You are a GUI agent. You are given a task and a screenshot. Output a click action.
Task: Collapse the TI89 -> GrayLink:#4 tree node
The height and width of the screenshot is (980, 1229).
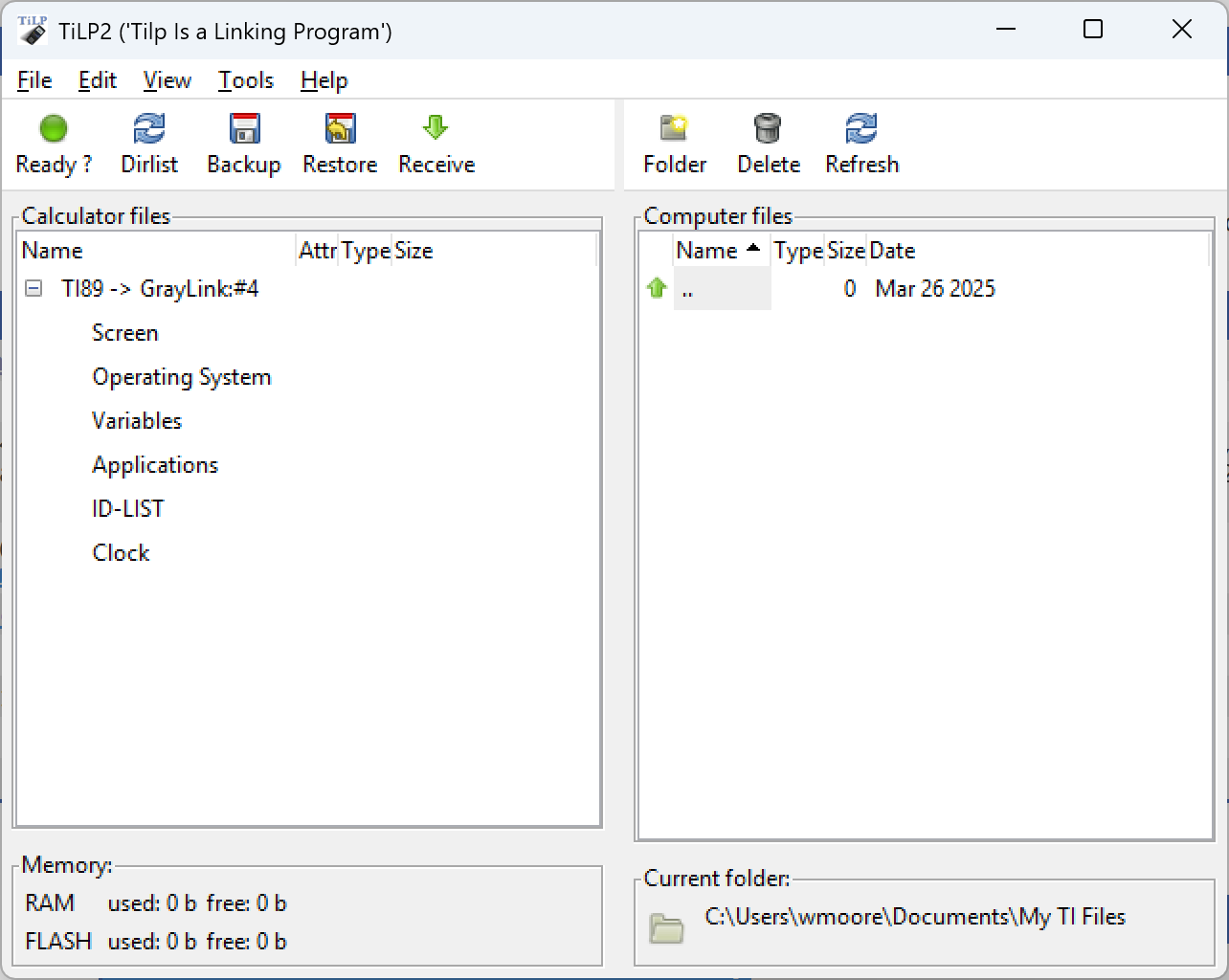[x=34, y=288]
